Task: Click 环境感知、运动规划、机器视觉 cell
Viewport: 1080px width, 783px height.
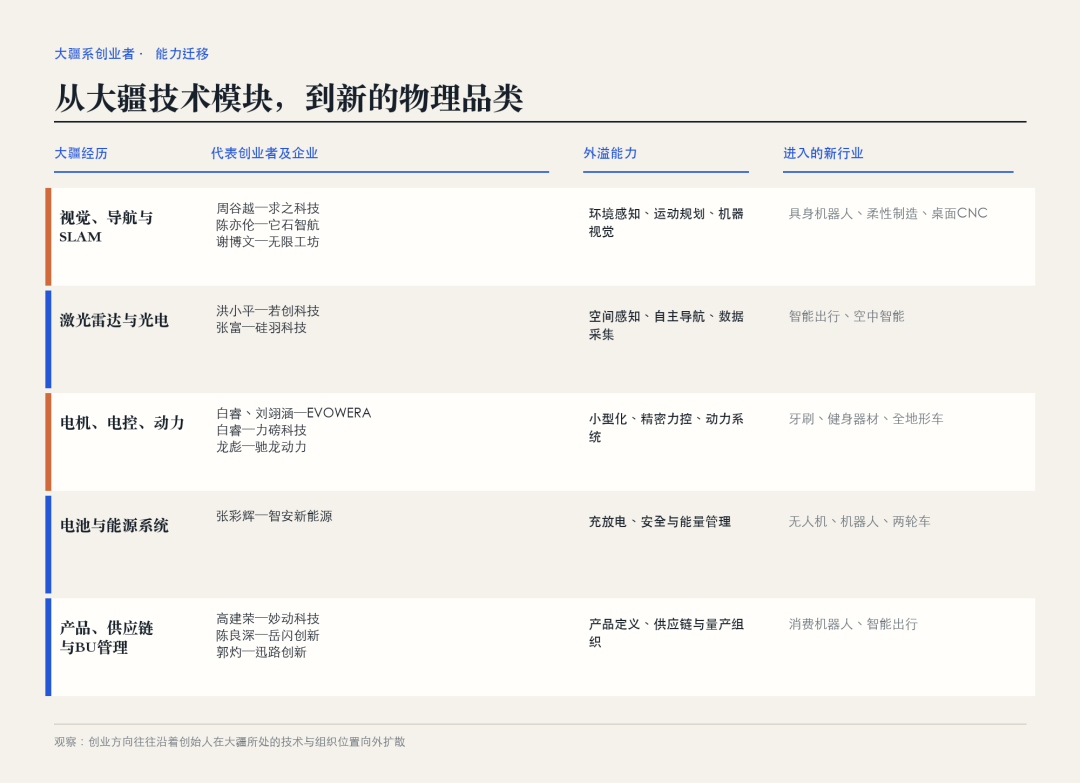Action: coord(666,222)
